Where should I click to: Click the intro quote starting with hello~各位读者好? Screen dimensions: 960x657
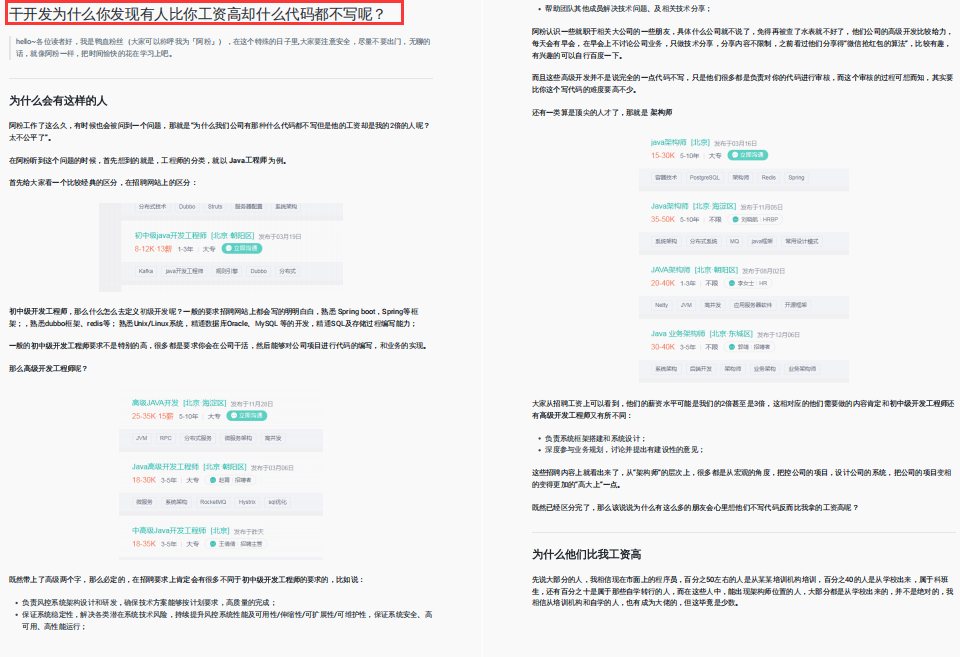(x=223, y=48)
